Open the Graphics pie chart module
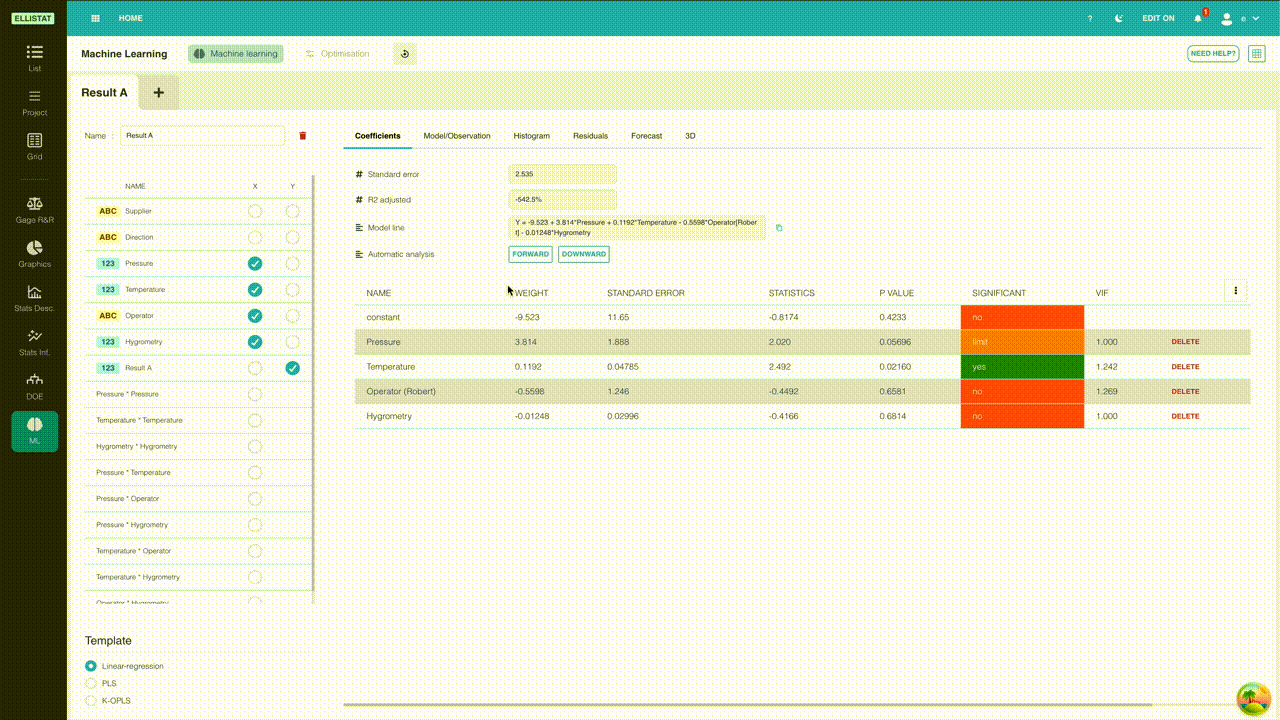This screenshot has width=1280, height=720. [34, 253]
